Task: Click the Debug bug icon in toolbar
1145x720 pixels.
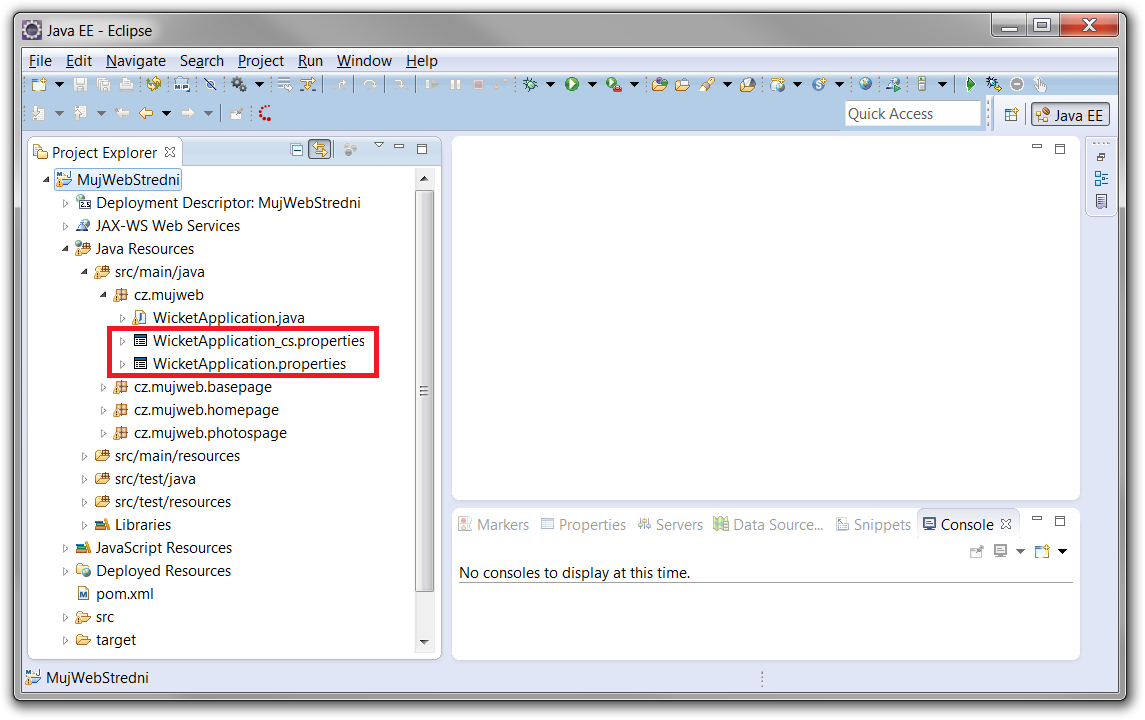Action: tap(530, 85)
